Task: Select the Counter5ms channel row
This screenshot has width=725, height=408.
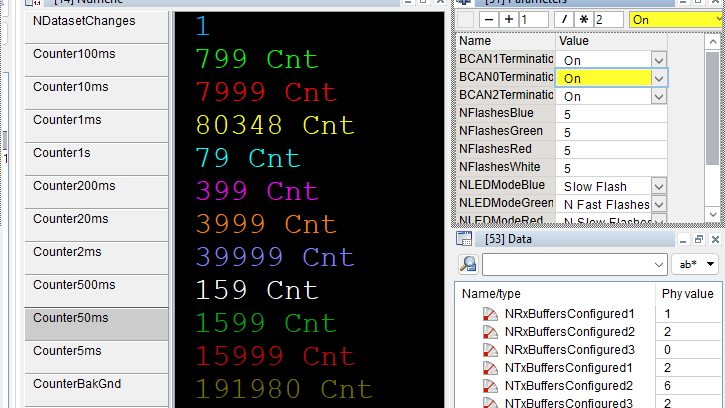Action: 96,357
